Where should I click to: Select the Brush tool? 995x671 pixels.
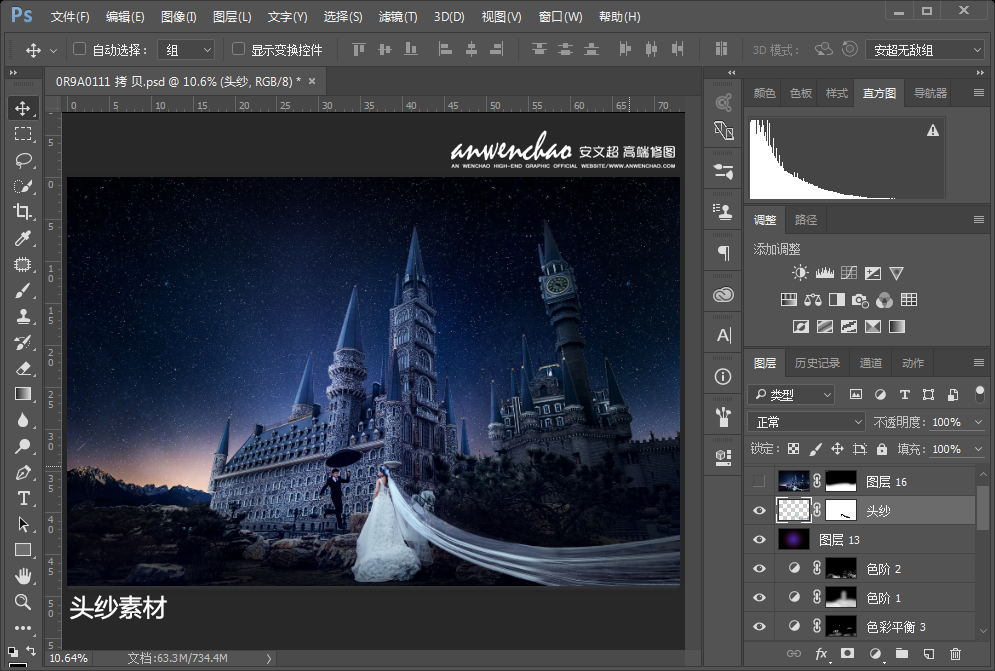click(x=23, y=290)
